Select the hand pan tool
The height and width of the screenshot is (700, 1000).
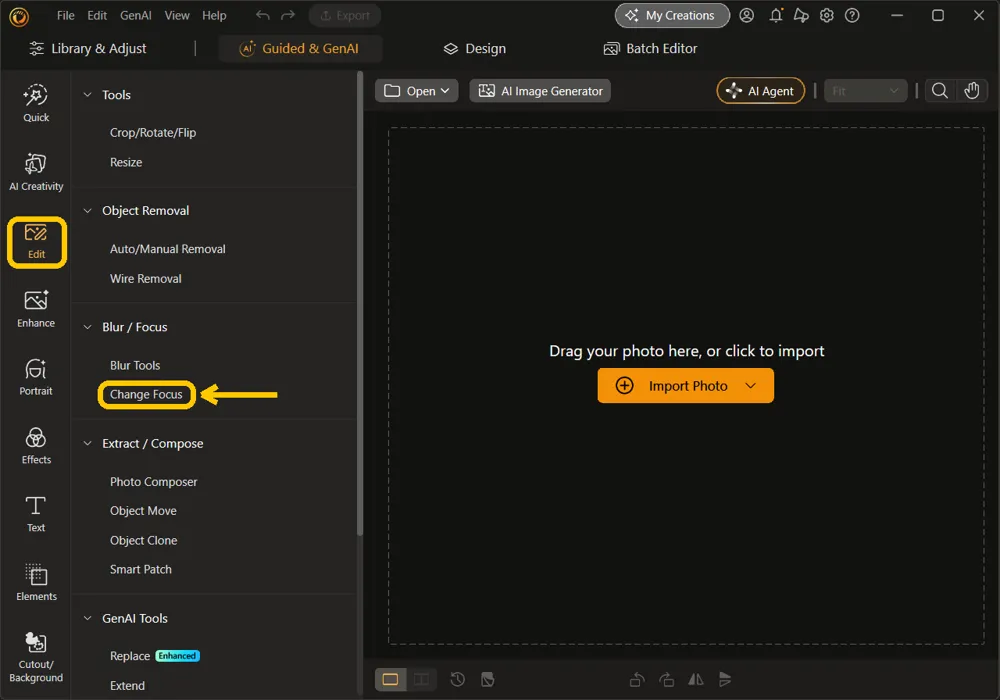pyautogui.click(x=971, y=91)
